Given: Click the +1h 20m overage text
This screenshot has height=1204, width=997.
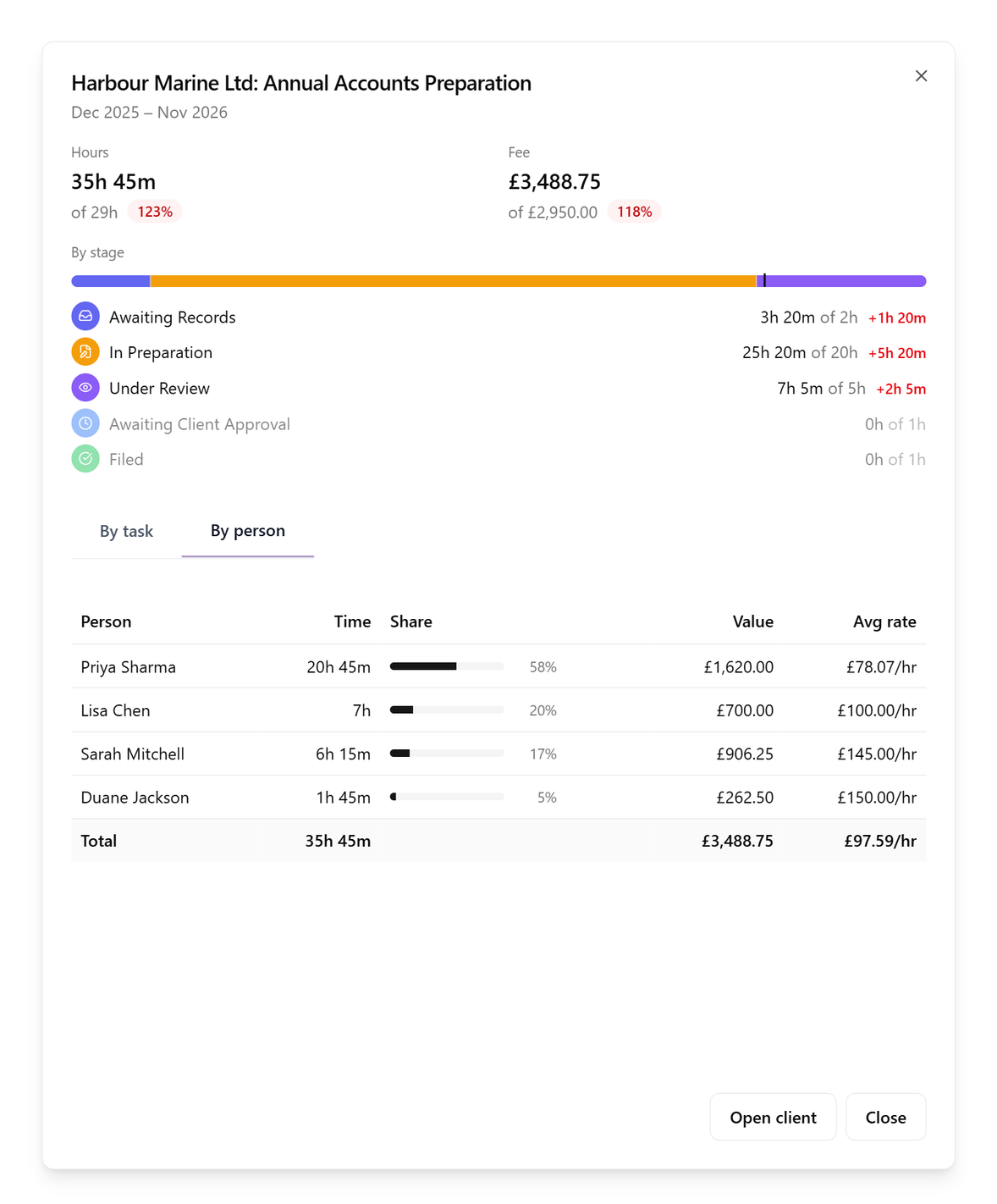Looking at the screenshot, I should point(897,318).
